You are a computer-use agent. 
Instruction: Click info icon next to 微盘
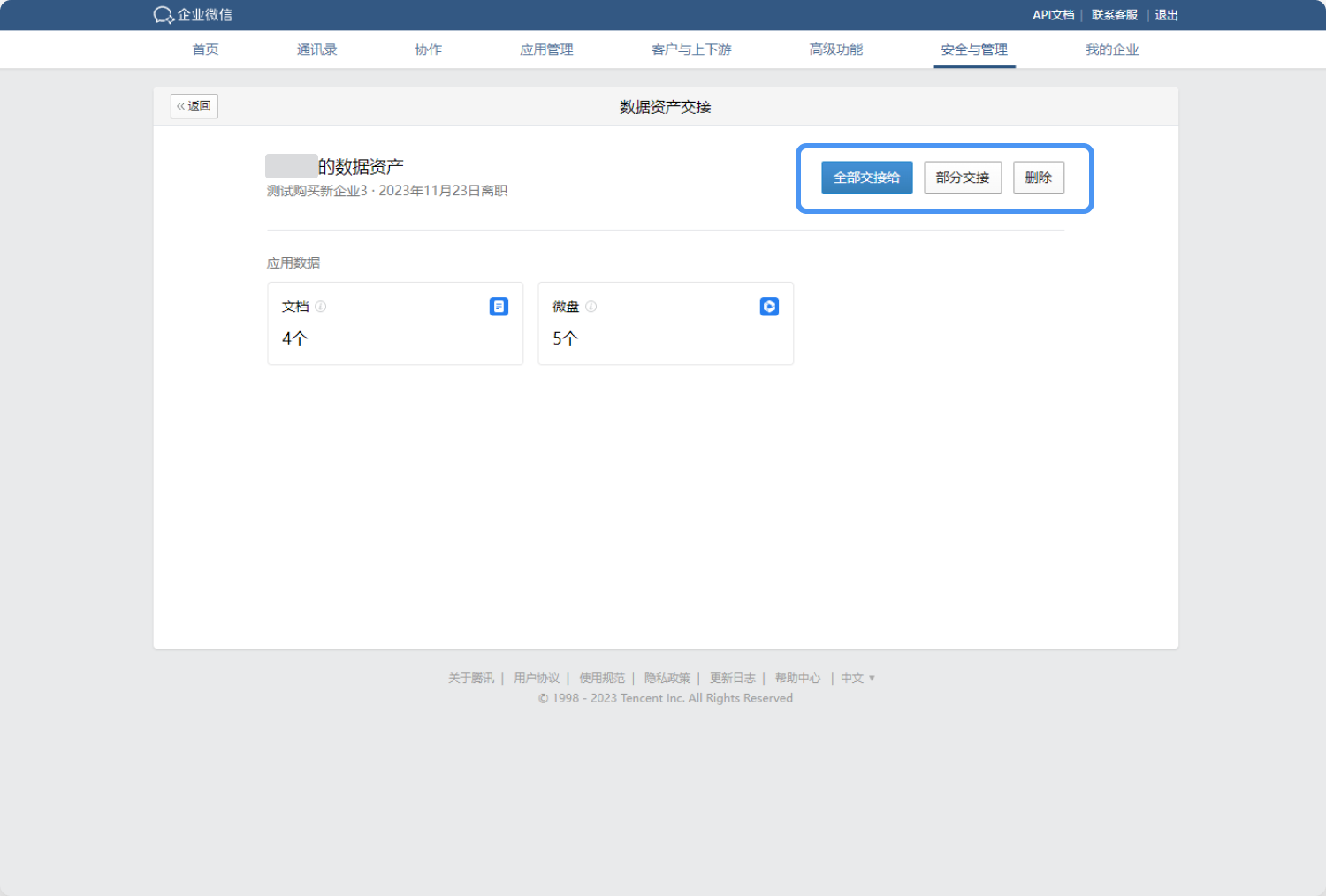pos(591,307)
